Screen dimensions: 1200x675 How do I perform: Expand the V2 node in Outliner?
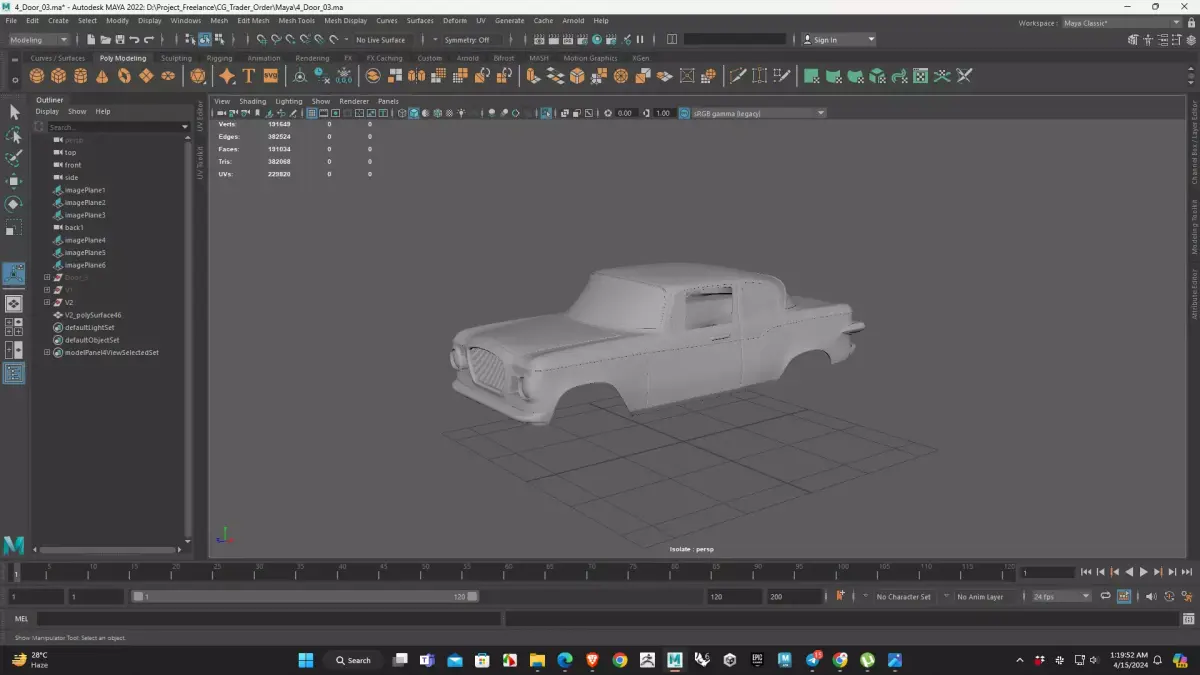[x=47, y=302]
